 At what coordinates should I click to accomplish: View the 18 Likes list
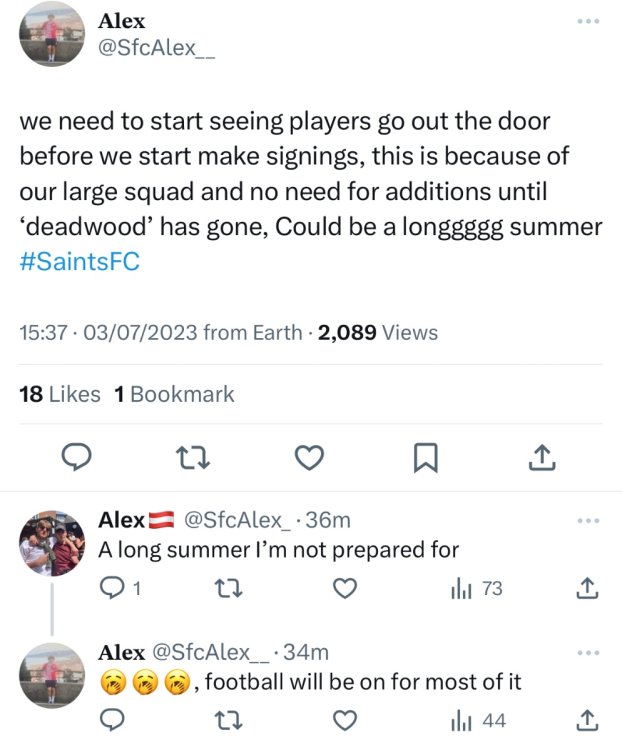coord(60,394)
